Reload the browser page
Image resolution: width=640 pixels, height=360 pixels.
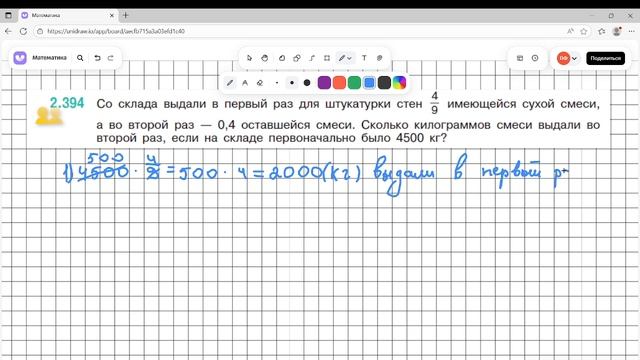pos(23,31)
